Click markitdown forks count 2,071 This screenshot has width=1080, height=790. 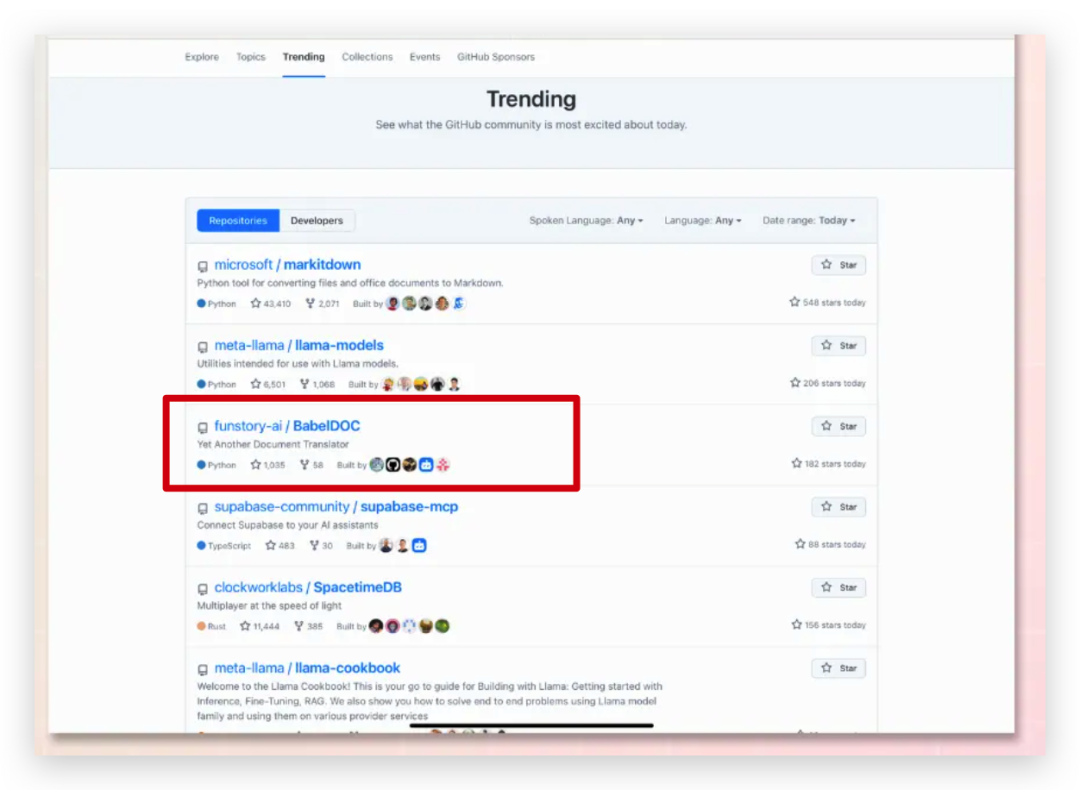pos(322,304)
